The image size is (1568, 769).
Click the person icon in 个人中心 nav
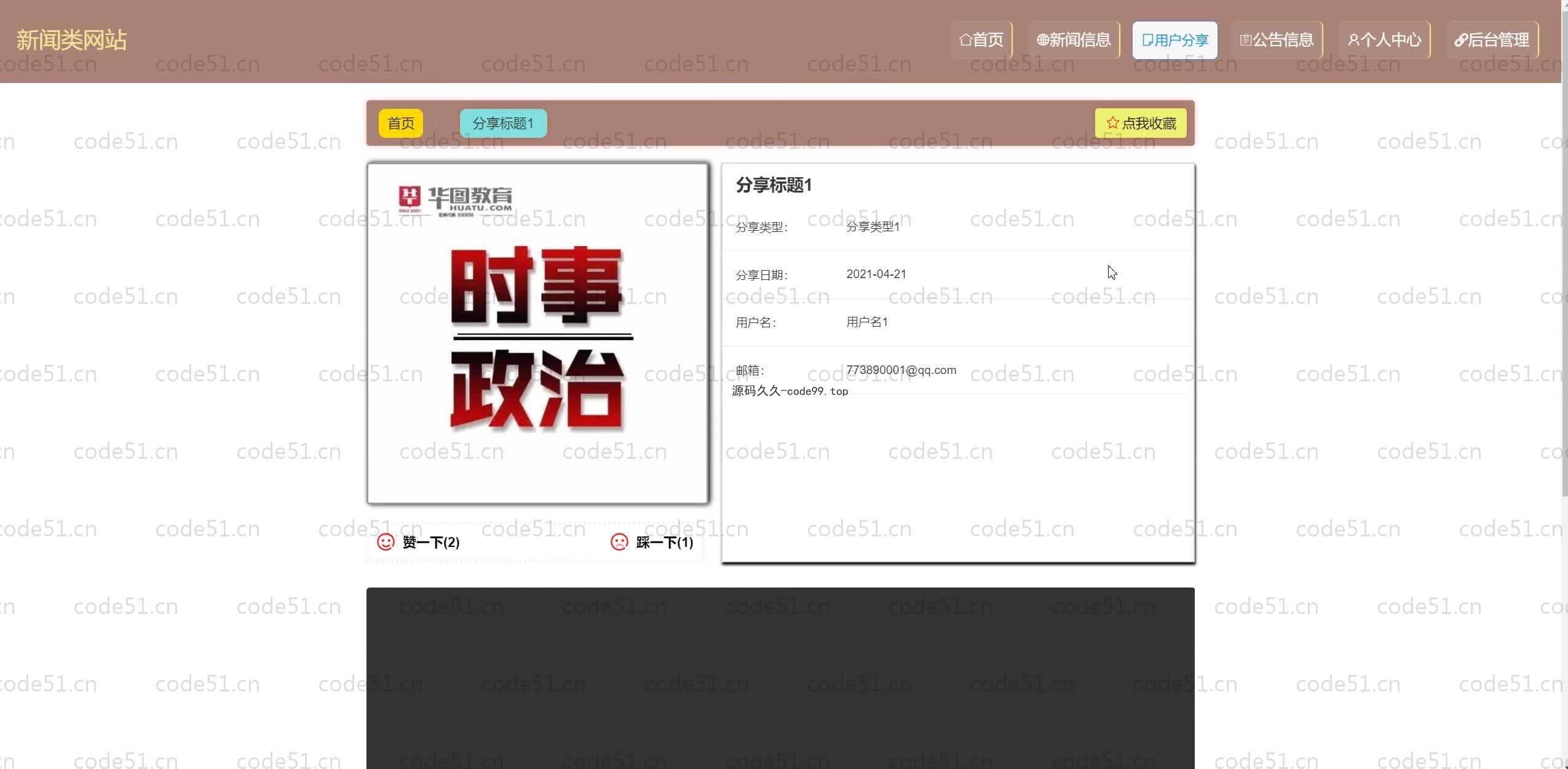[1353, 40]
